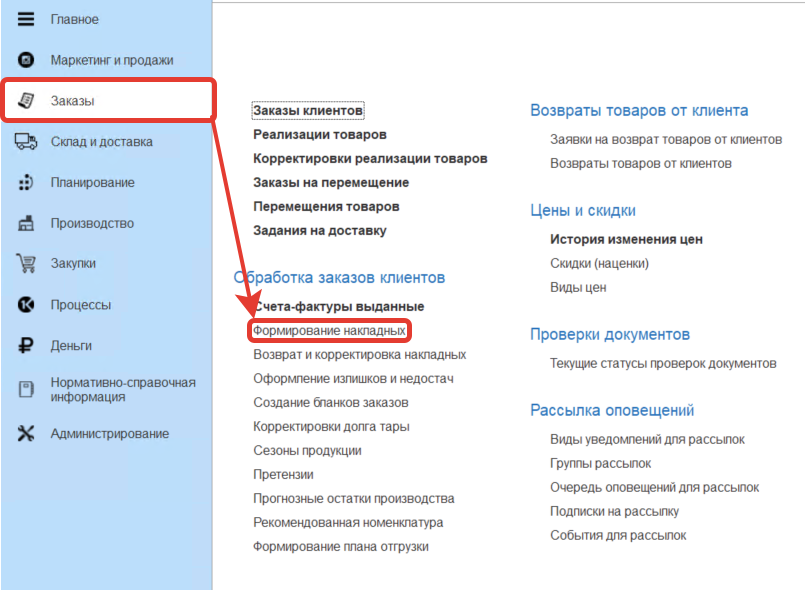The image size is (805, 590).
Task: Open История изменения цен
Action: [626, 239]
